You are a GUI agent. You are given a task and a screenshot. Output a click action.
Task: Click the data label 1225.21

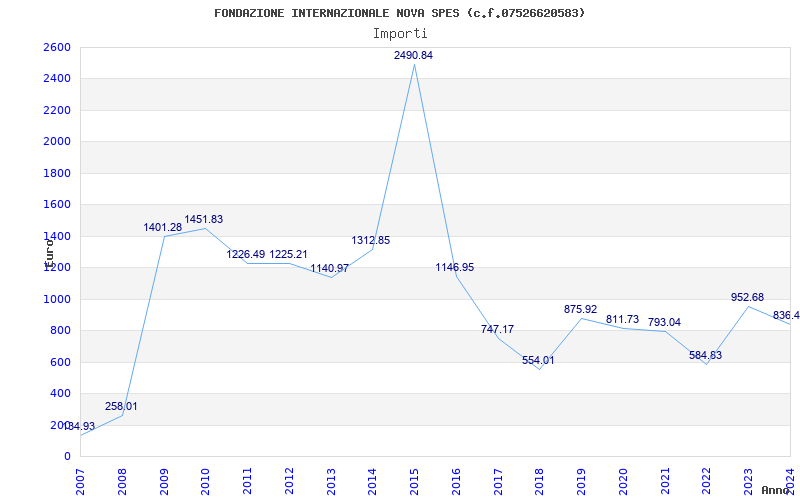(288, 254)
